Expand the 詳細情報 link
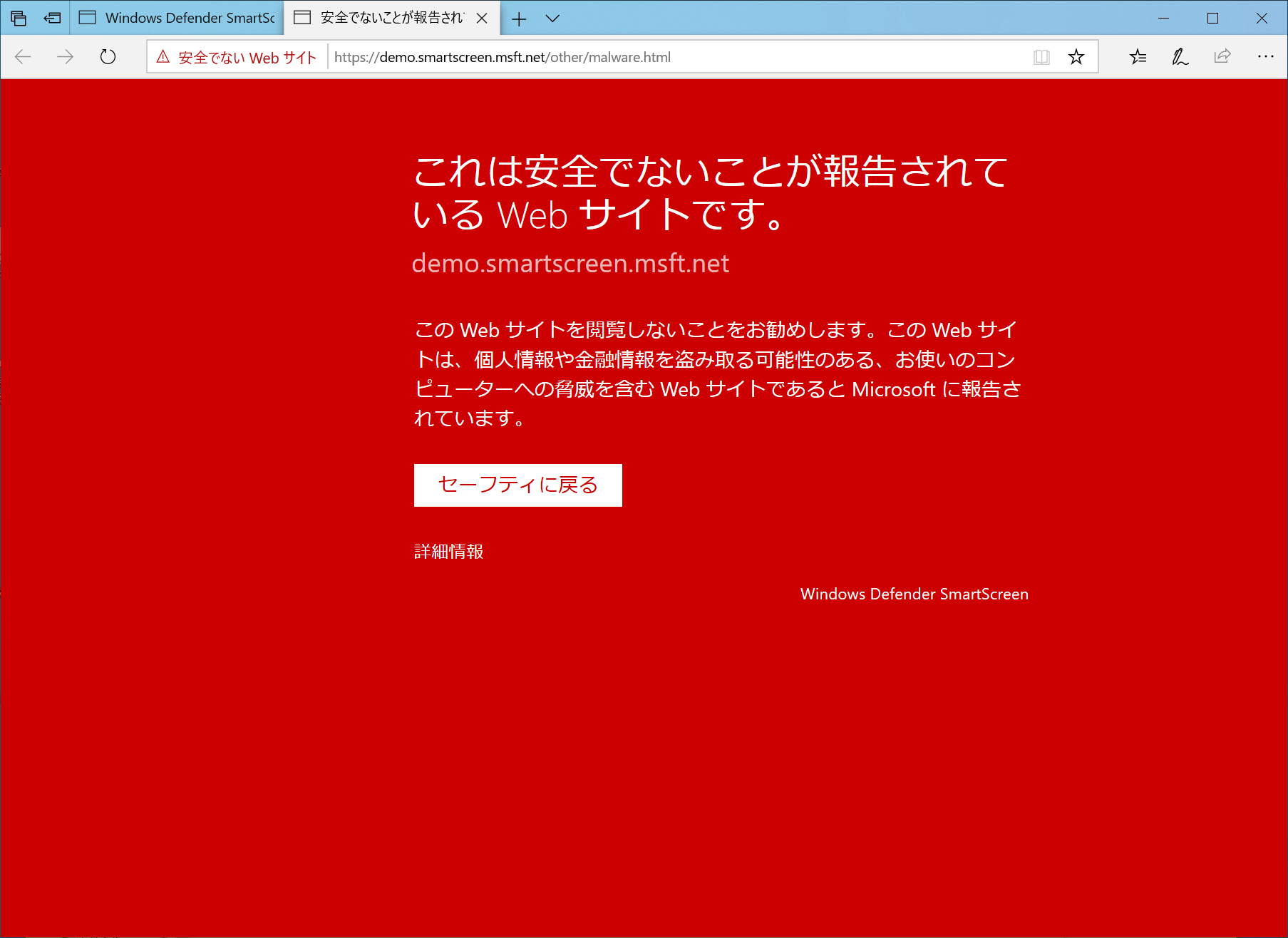Screen dimensions: 1288x938 pyautogui.click(x=449, y=552)
